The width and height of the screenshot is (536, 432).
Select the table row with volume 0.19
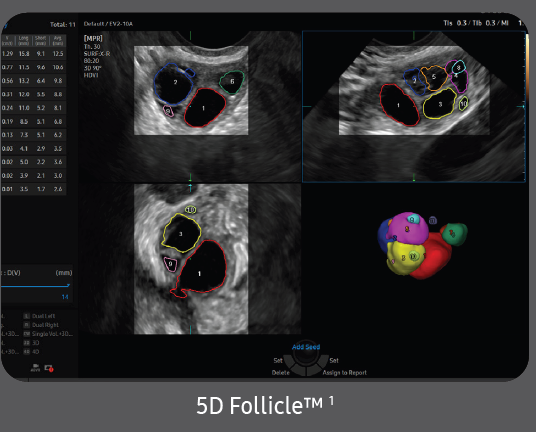click(33, 121)
